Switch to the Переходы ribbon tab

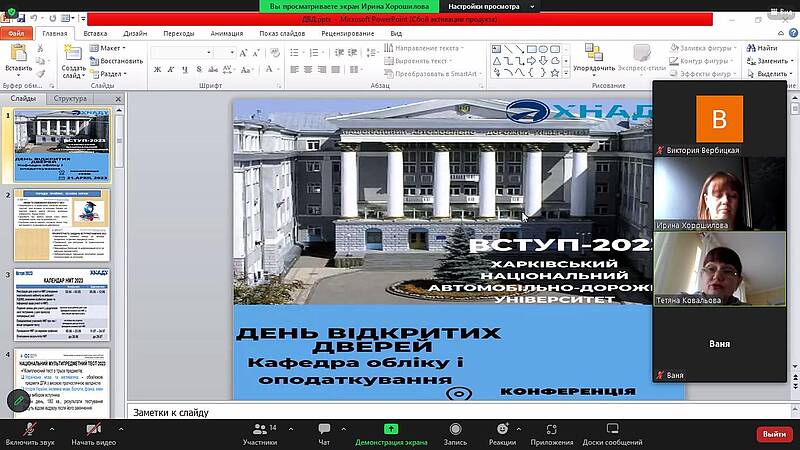point(179,33)
